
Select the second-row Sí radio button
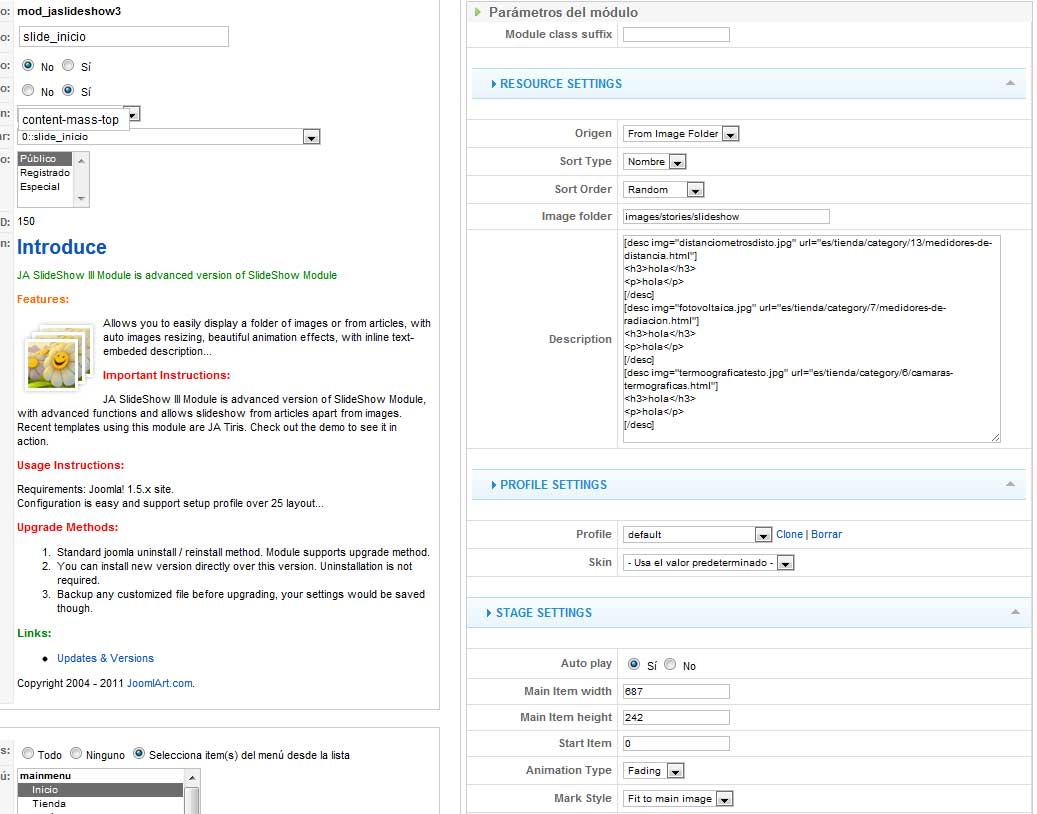[68, 90]
